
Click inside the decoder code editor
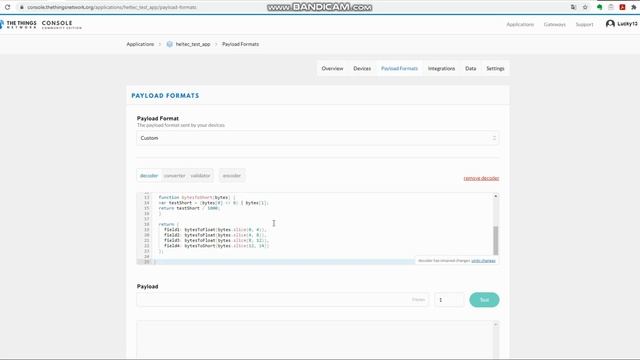point(318,229)
